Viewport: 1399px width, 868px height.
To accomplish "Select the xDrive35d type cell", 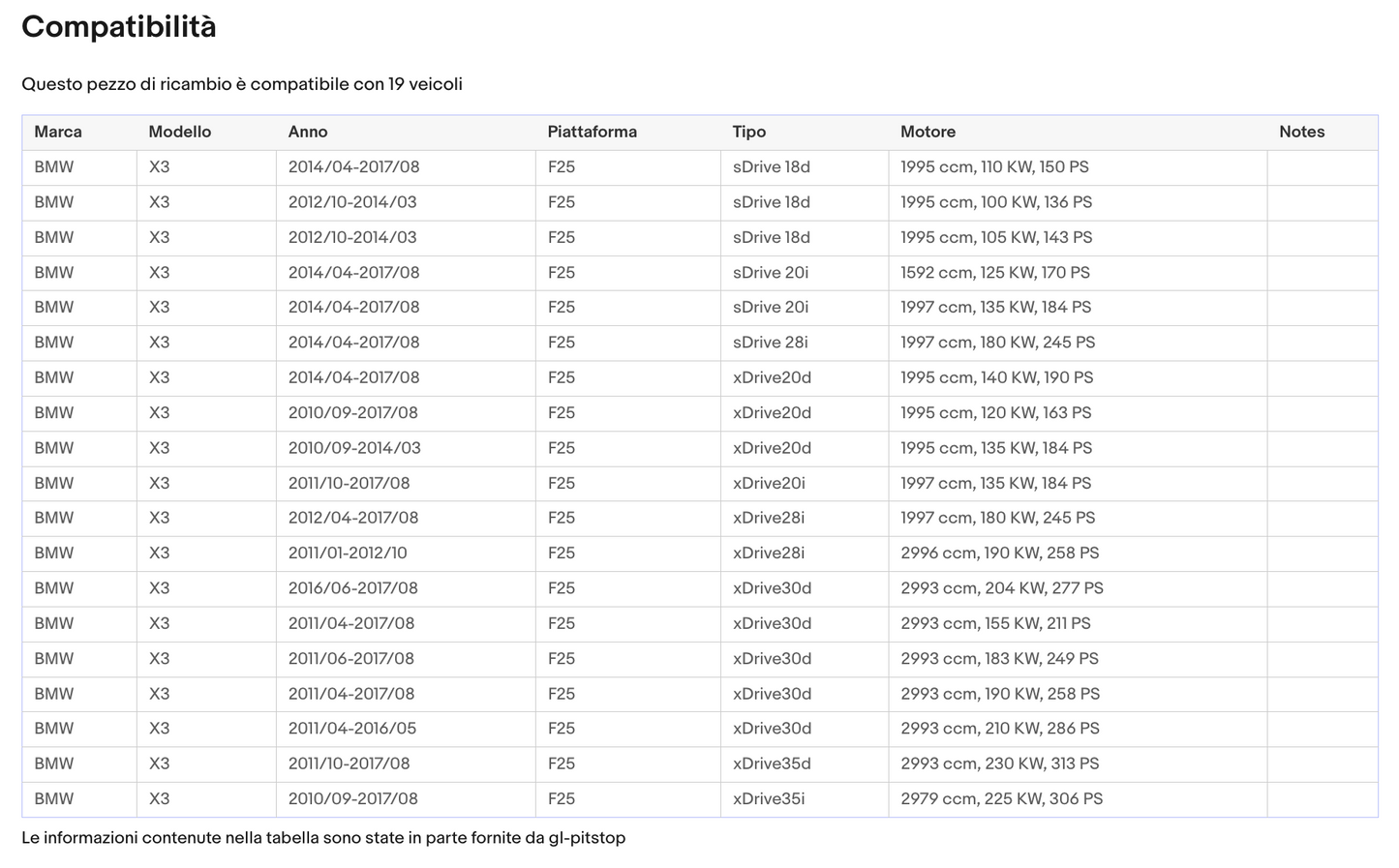I will click(x=772, y=763).
